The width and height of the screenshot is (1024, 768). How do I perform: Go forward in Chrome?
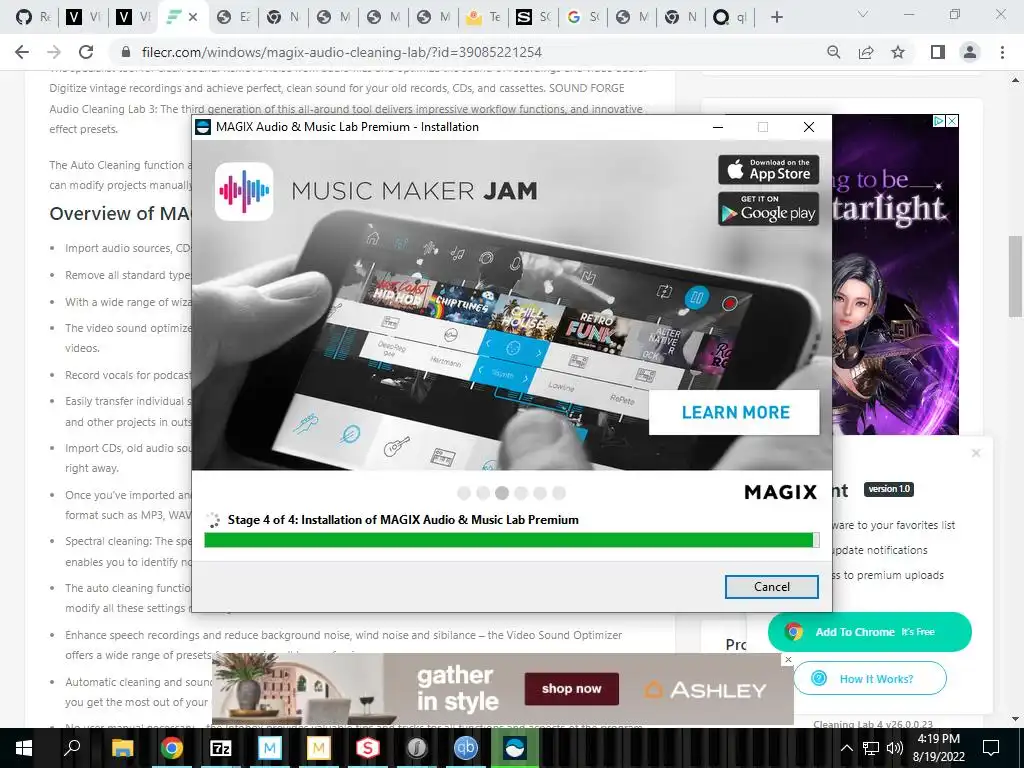(54, 52)
